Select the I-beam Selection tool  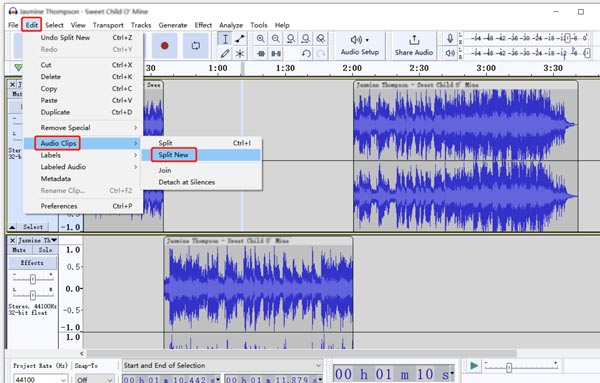pos(225,39)
